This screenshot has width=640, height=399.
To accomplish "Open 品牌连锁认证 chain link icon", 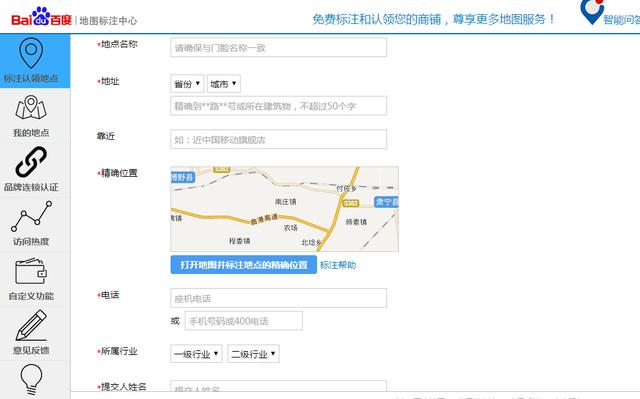I will click(x=31, y=162).
